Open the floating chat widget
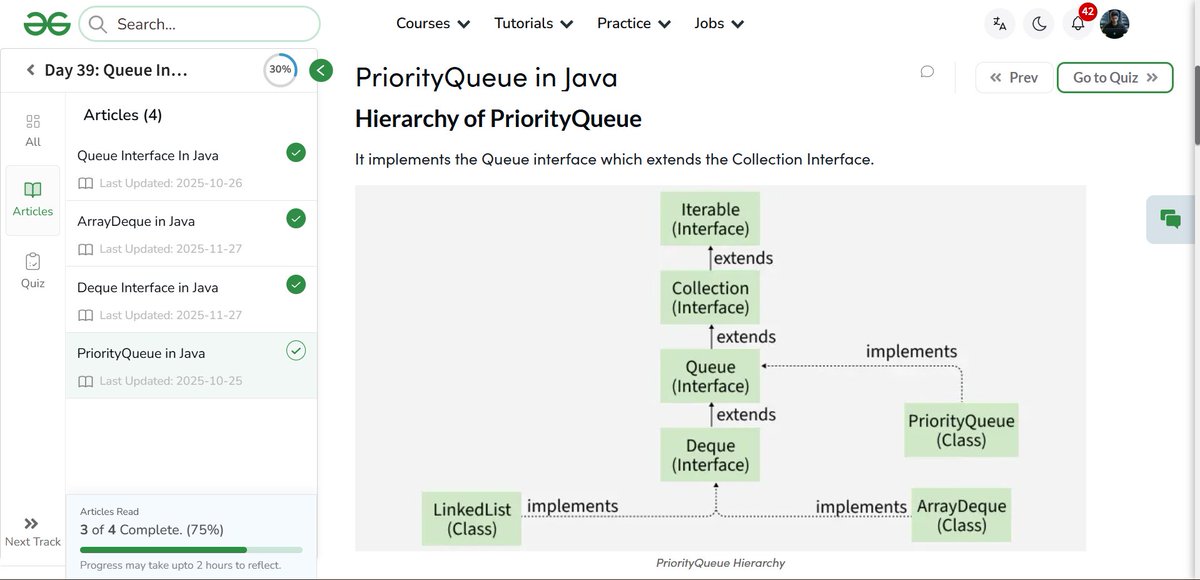This screenshot has width=1200, height=580. [x=1171, y=219]
